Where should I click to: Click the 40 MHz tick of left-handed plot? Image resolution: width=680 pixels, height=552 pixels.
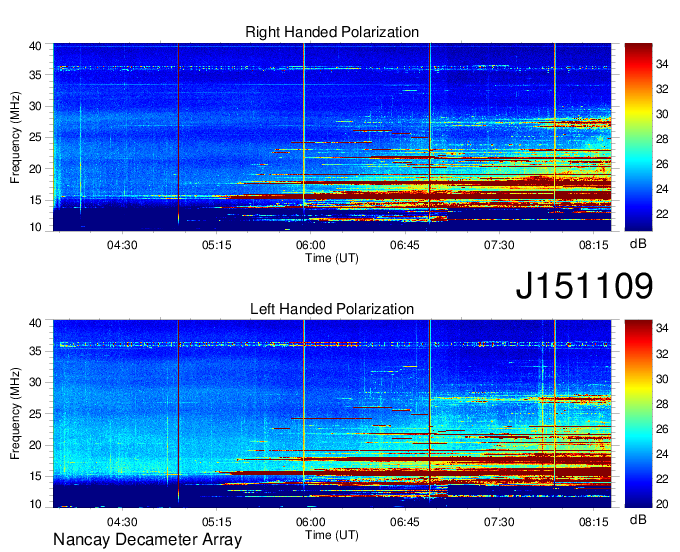click(35, 323)
